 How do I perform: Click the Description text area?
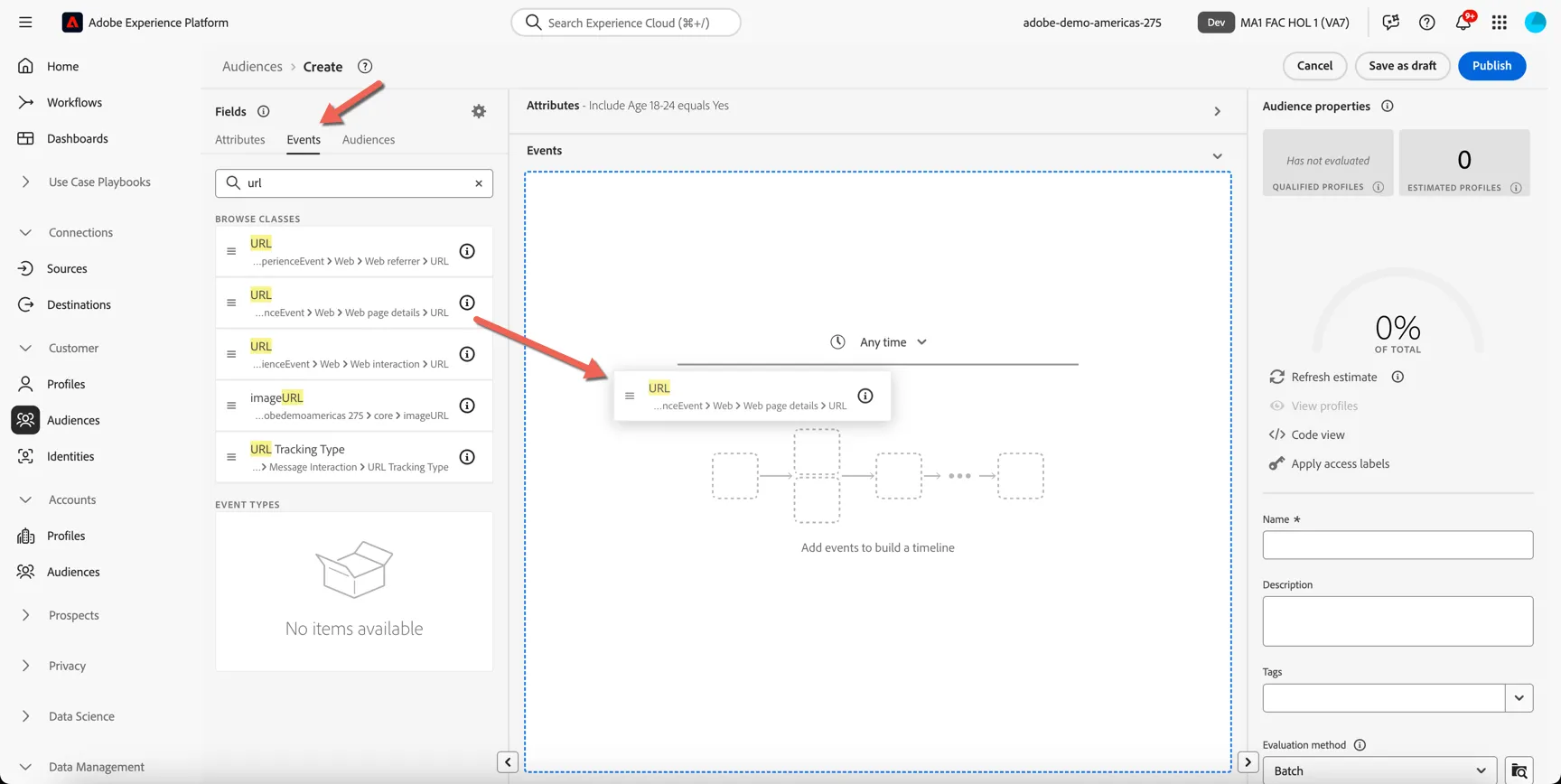pyautogui.click(x=1397, y=621)
